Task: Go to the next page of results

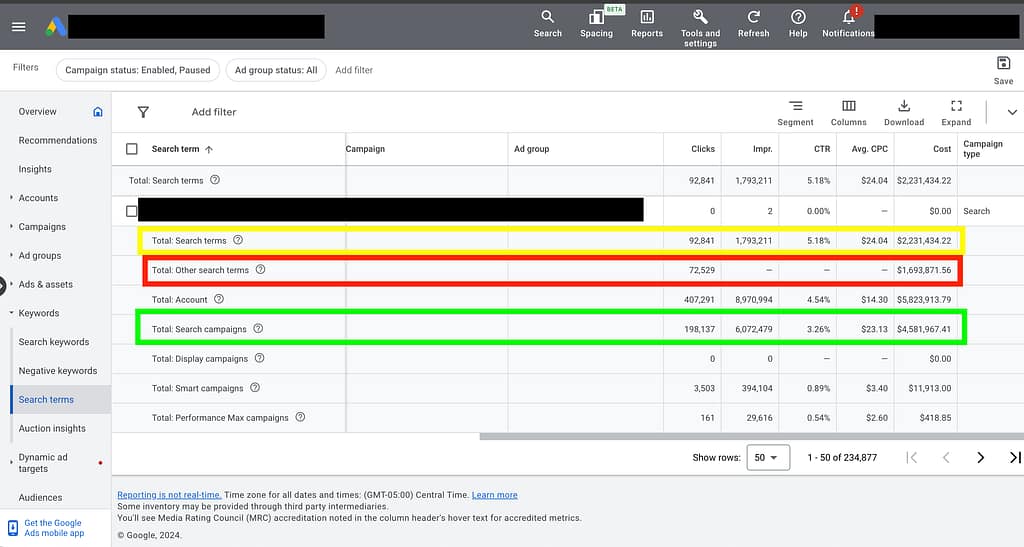Action: coord(980,458)
